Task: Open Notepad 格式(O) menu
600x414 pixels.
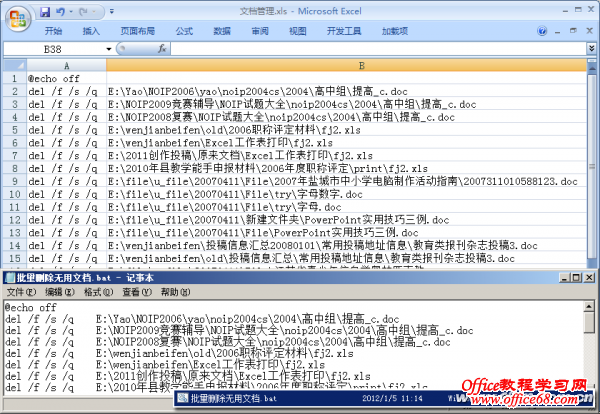Action: pyautogui.click(x=98, y=292)
